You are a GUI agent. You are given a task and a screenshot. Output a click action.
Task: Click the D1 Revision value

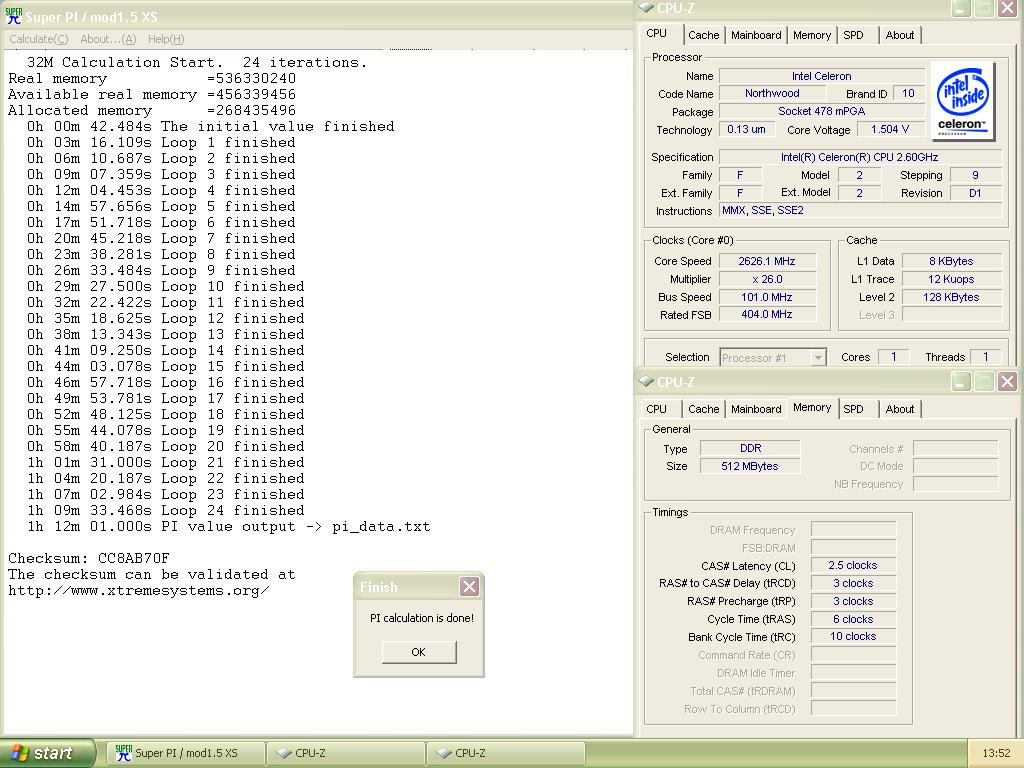click(x=975, y=193)
